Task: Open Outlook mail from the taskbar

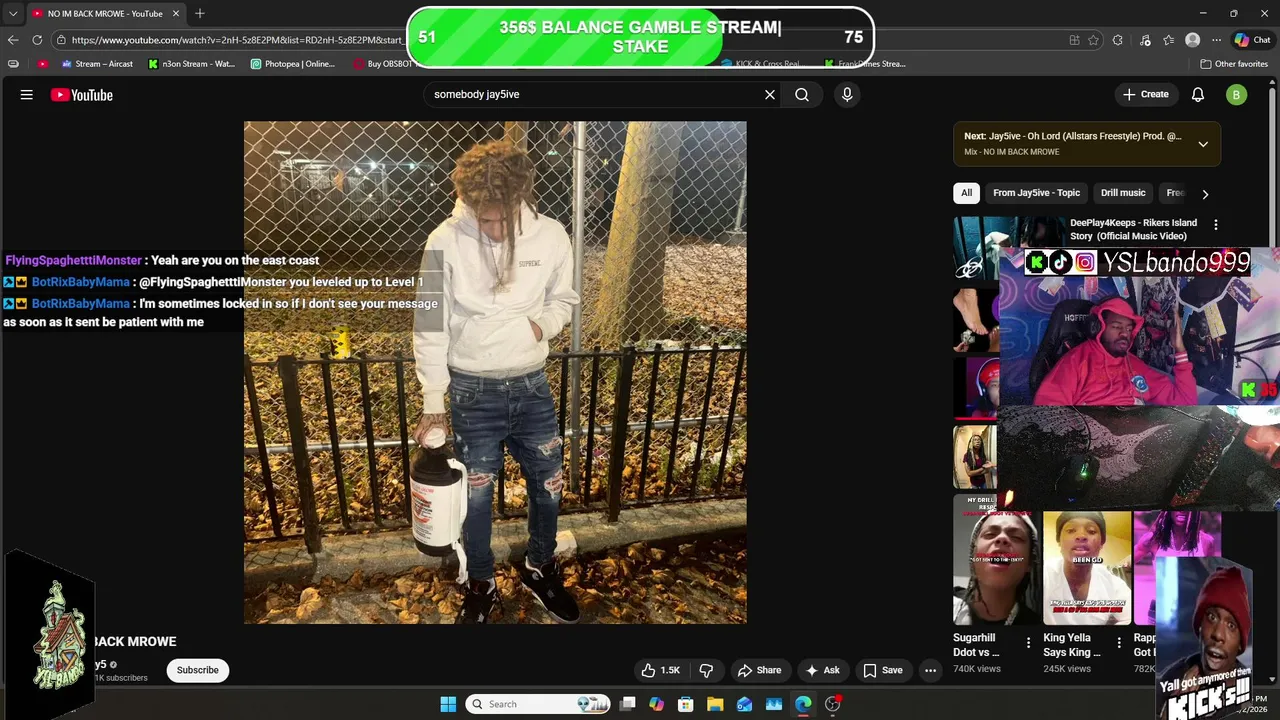Action: (x=744, y=704)
